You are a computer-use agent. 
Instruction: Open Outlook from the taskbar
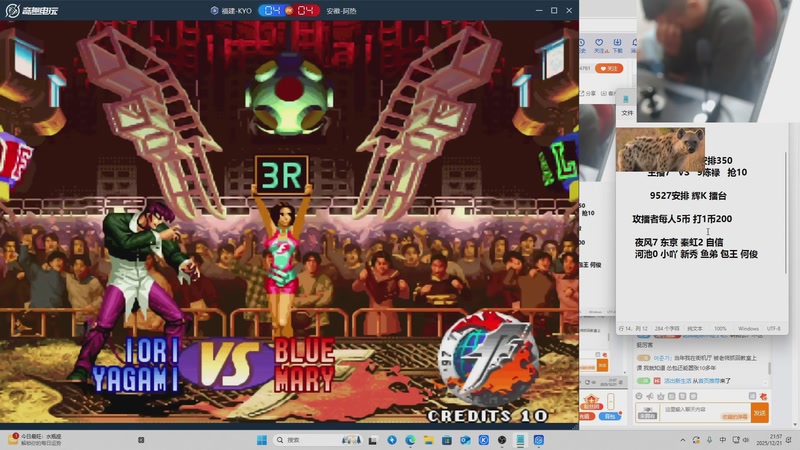coord(465,440)
